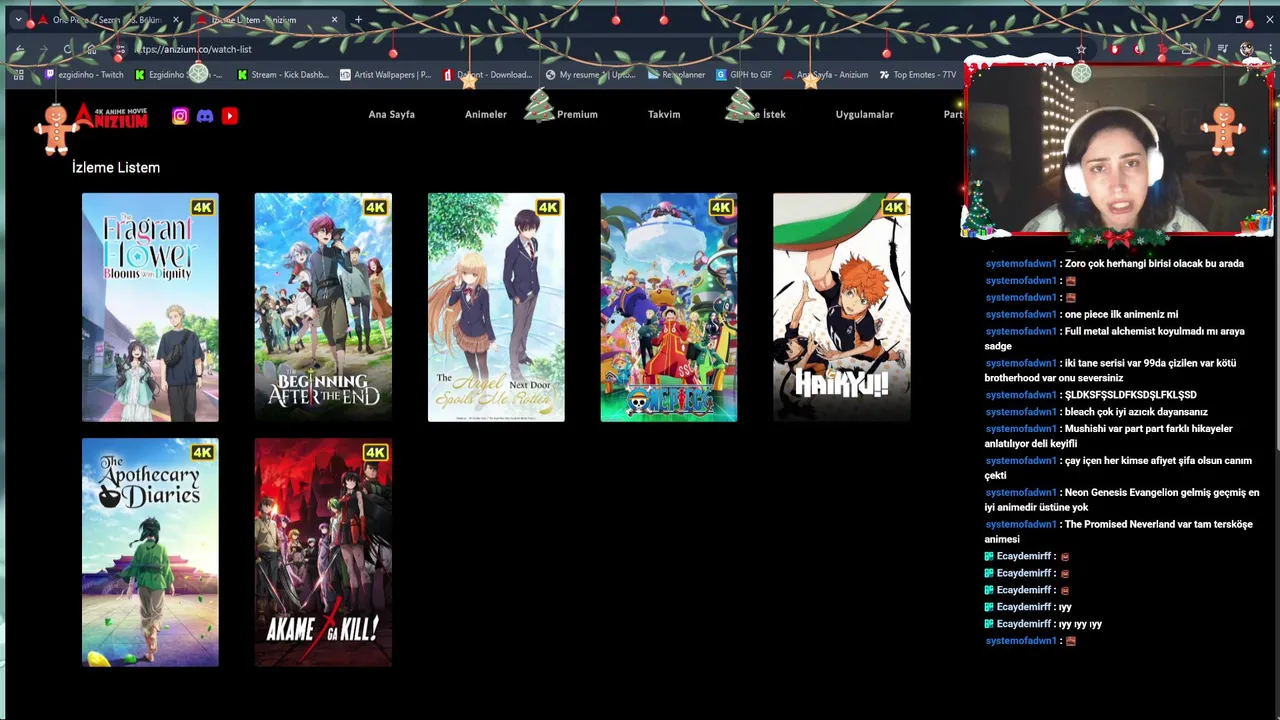
Task: Close the İzleme Listem tab
Action: [x=334, y=20]
